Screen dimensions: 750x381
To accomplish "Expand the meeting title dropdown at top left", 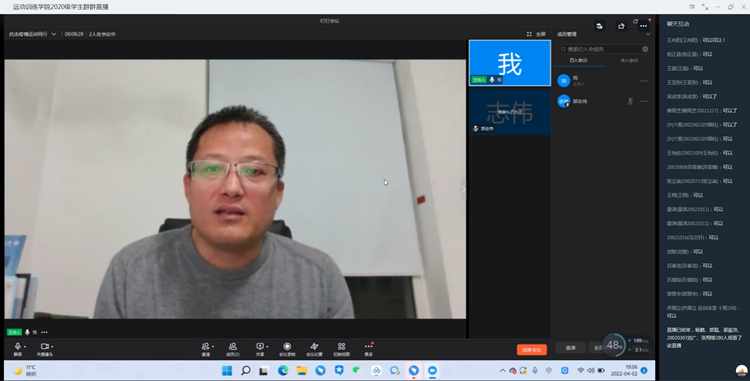I will coord(54,34).
